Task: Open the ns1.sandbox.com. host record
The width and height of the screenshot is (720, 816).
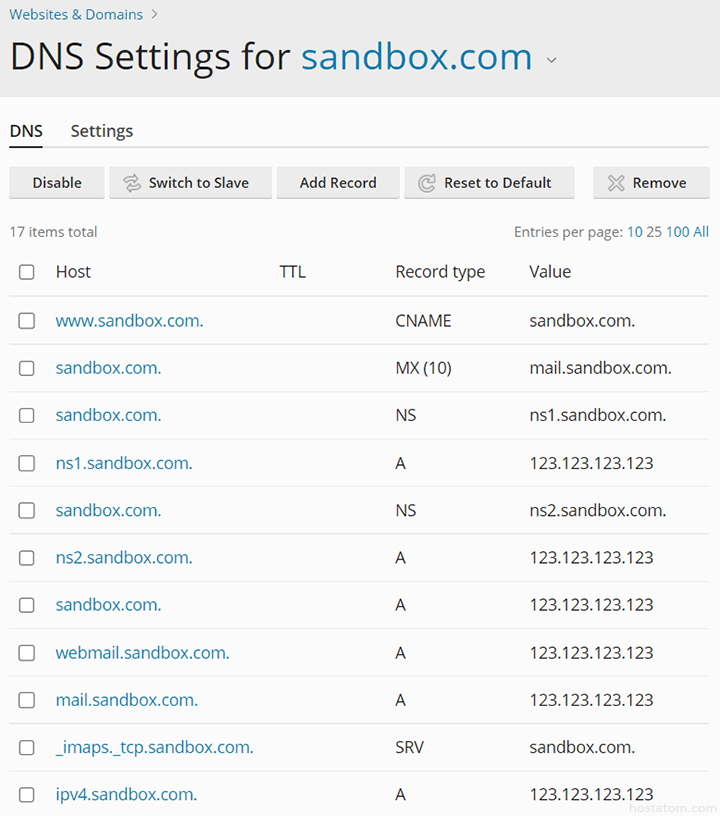Action: (x=124, y=463)
